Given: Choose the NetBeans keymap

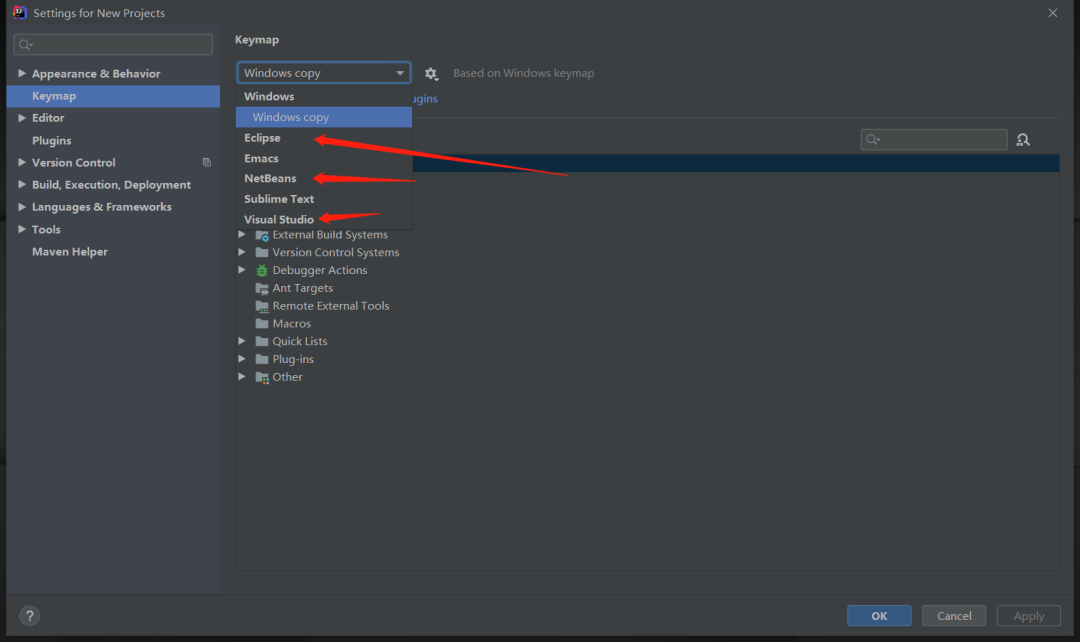Looking at the screenshot, I should point(324,178).
